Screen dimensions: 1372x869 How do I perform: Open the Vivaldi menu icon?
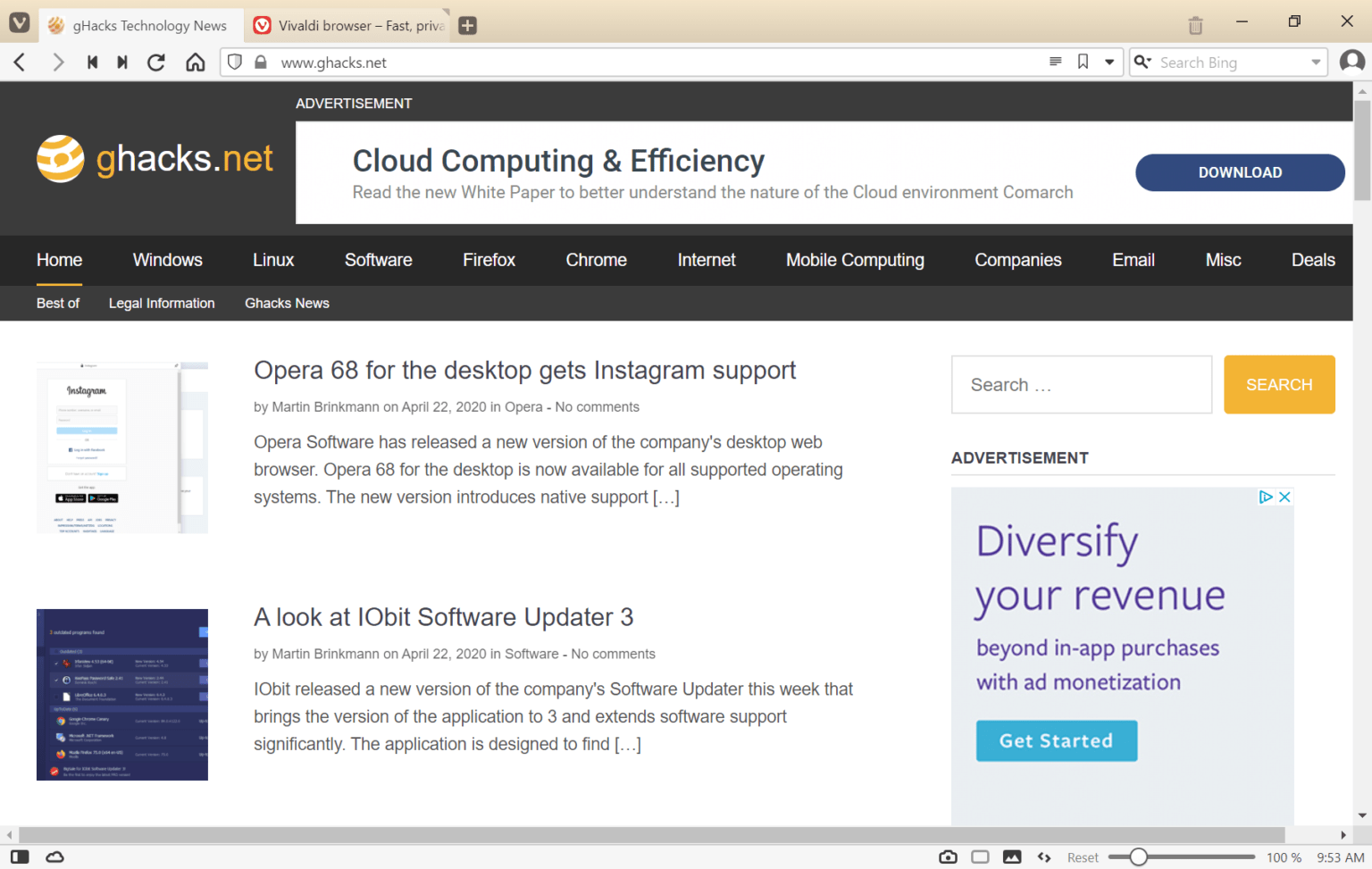pos(19,22)
